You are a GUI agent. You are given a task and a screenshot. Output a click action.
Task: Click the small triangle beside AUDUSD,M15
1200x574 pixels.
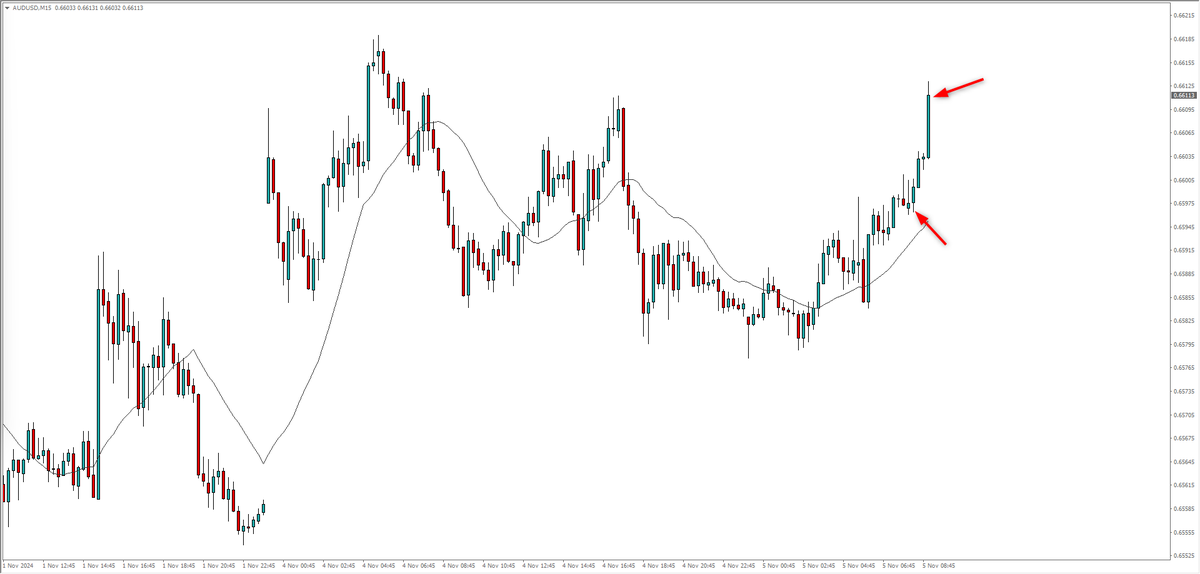point(7,7)
